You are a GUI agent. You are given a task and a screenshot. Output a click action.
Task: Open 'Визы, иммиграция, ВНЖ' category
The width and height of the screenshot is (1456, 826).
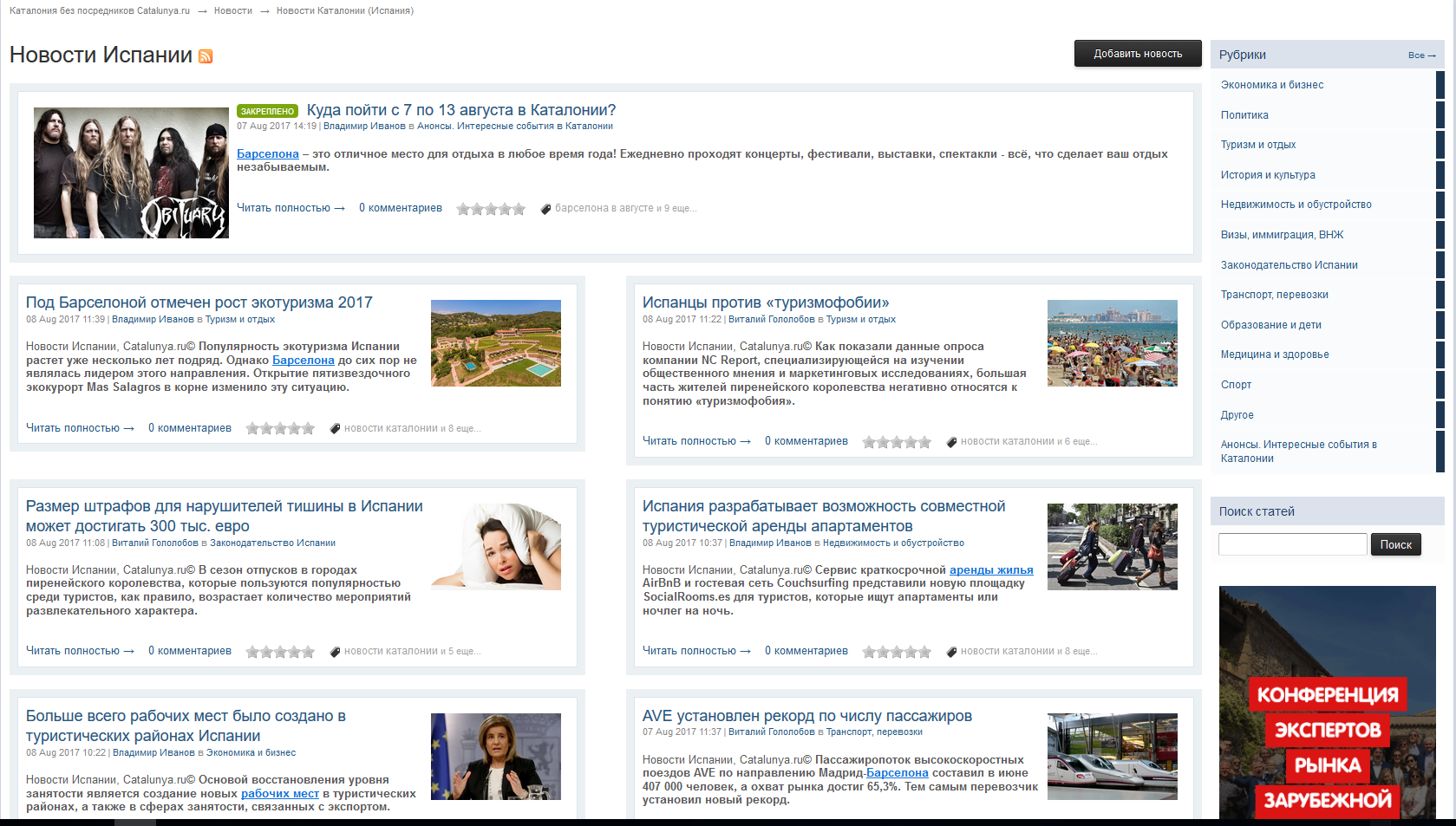point(1282,235)
